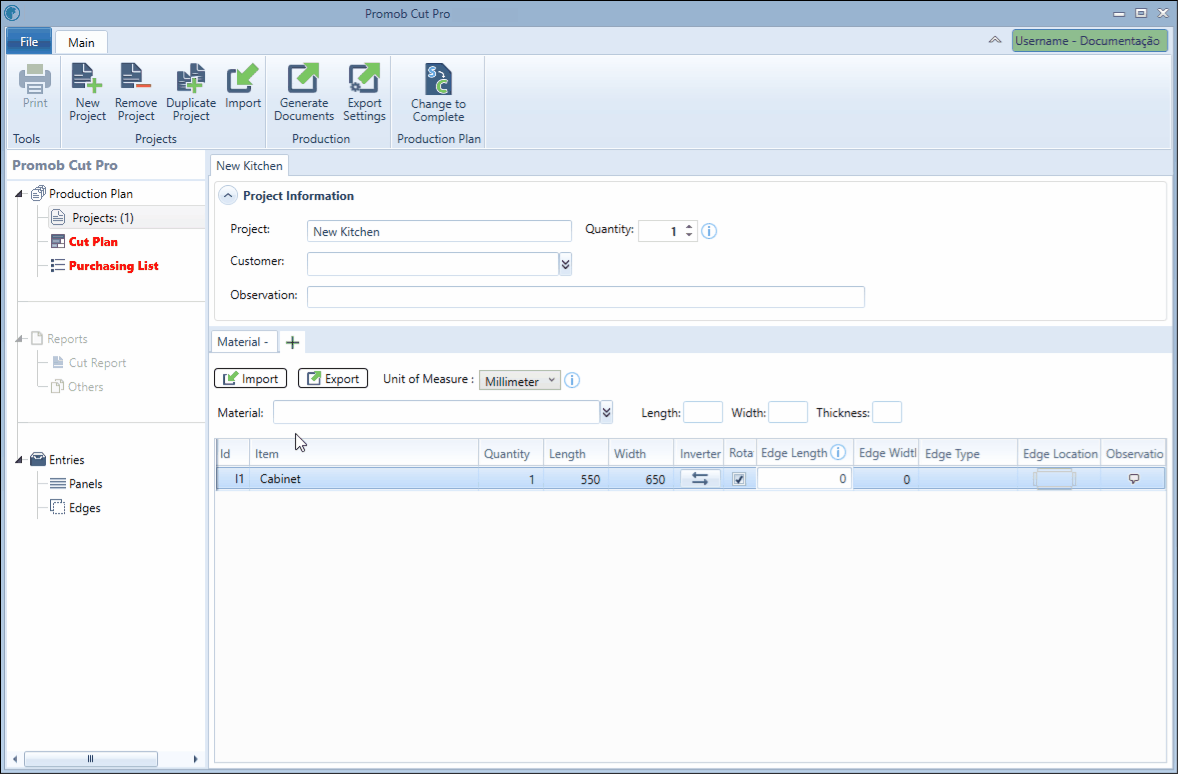Add new material tab with plus icon

tap(292, 342)
